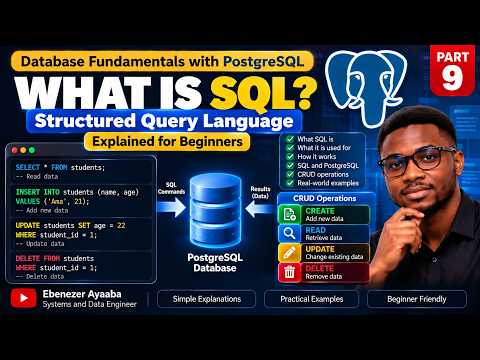
Task: Click the -- Delete data comment
Action: pyautogui.click(x=40, y=276)
